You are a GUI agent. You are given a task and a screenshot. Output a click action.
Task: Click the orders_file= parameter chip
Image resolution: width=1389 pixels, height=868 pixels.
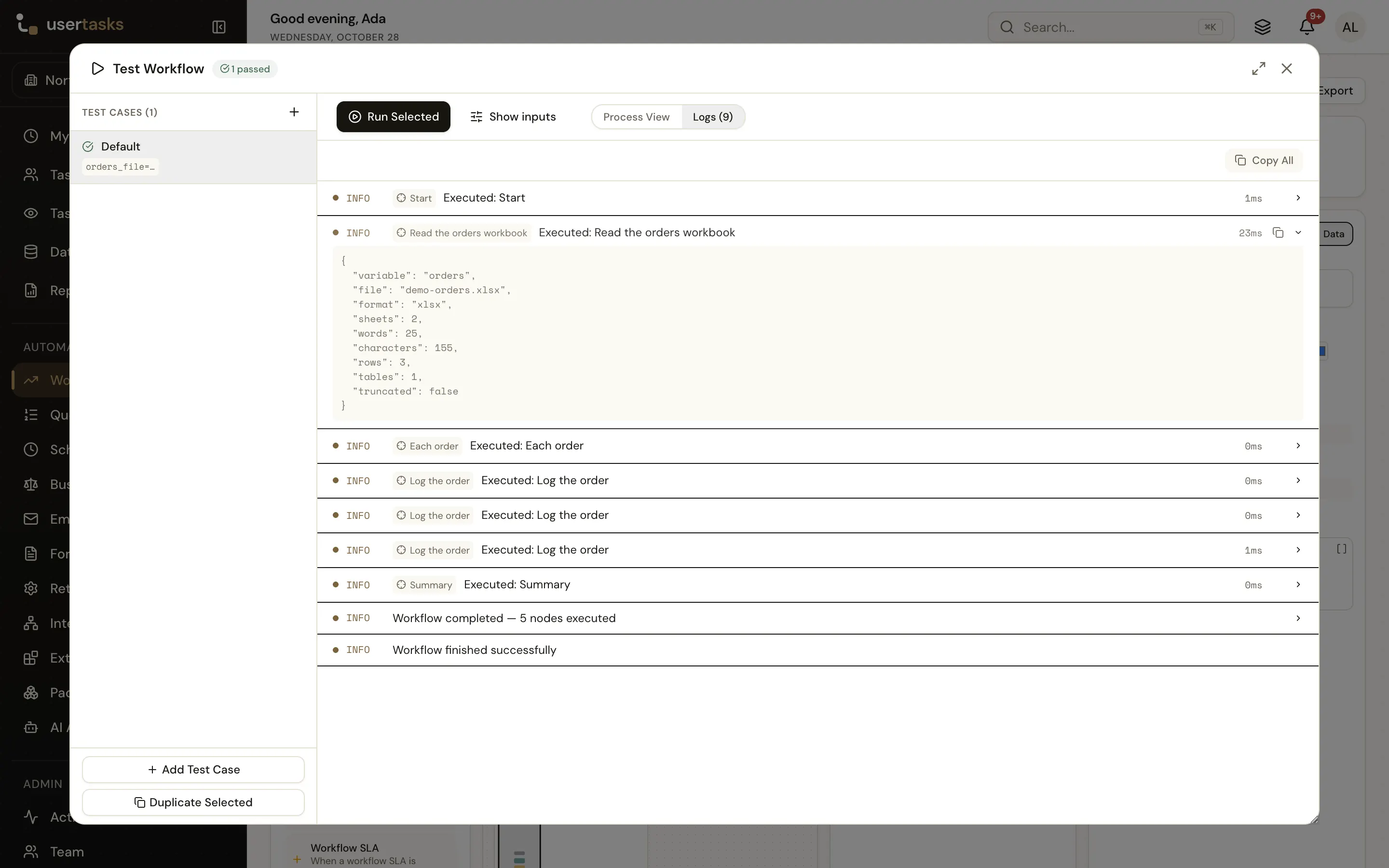coord(120,166)
